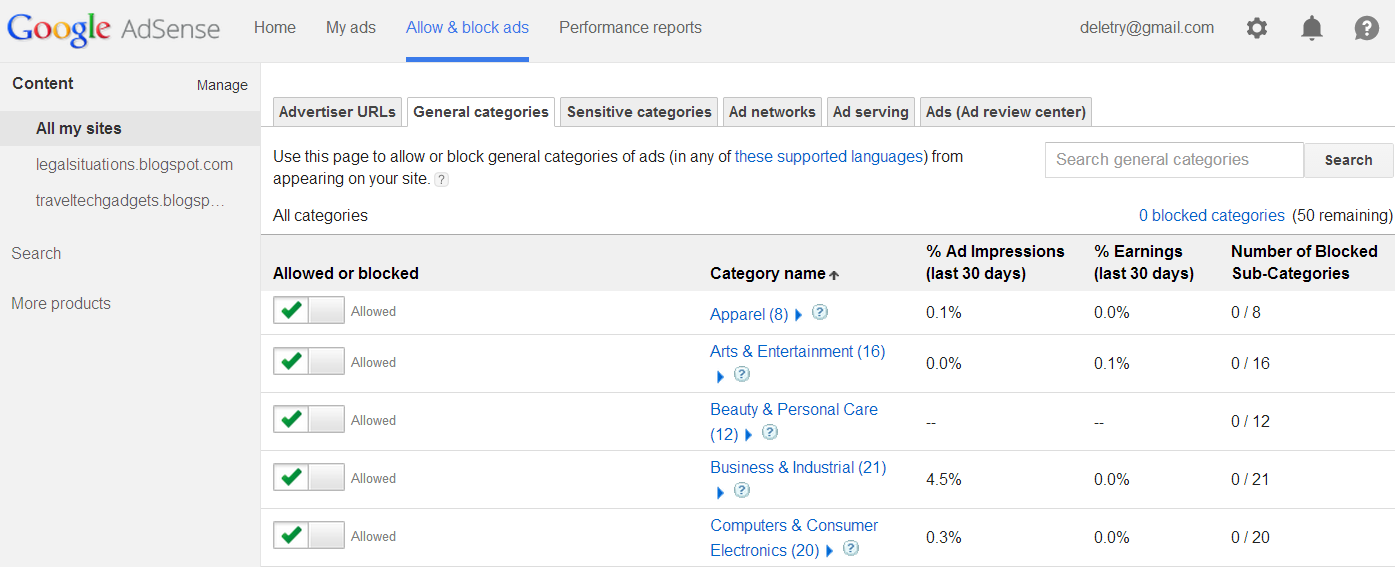Expand the Apparel subcategories arrow

coord(799,315)
